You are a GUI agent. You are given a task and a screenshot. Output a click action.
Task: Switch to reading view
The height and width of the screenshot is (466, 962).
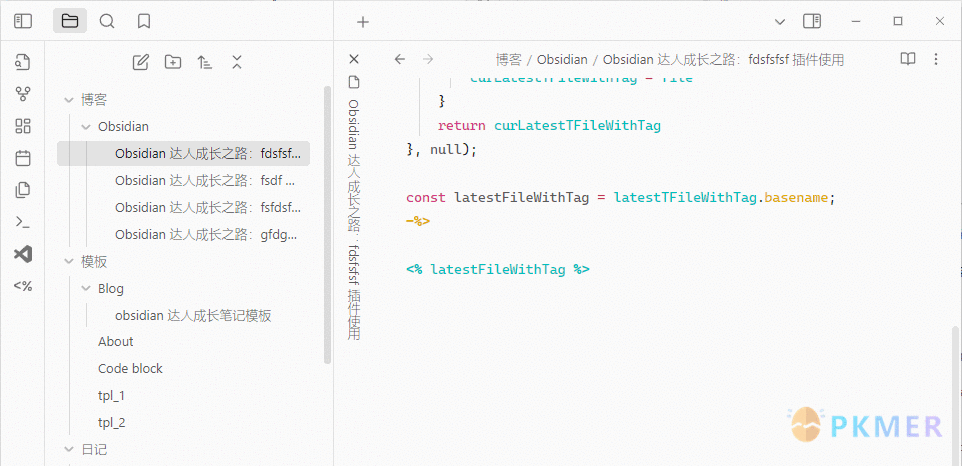click(908, 59)
